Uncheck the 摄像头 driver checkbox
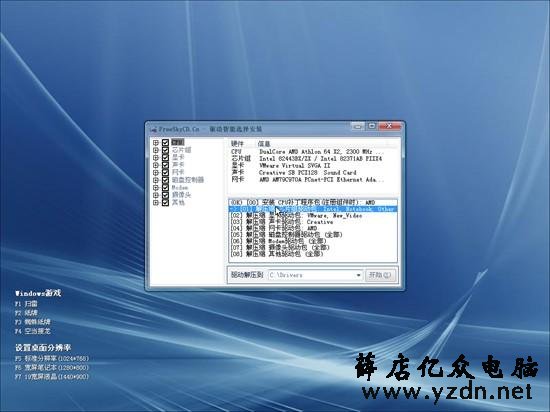 [165, 195]
